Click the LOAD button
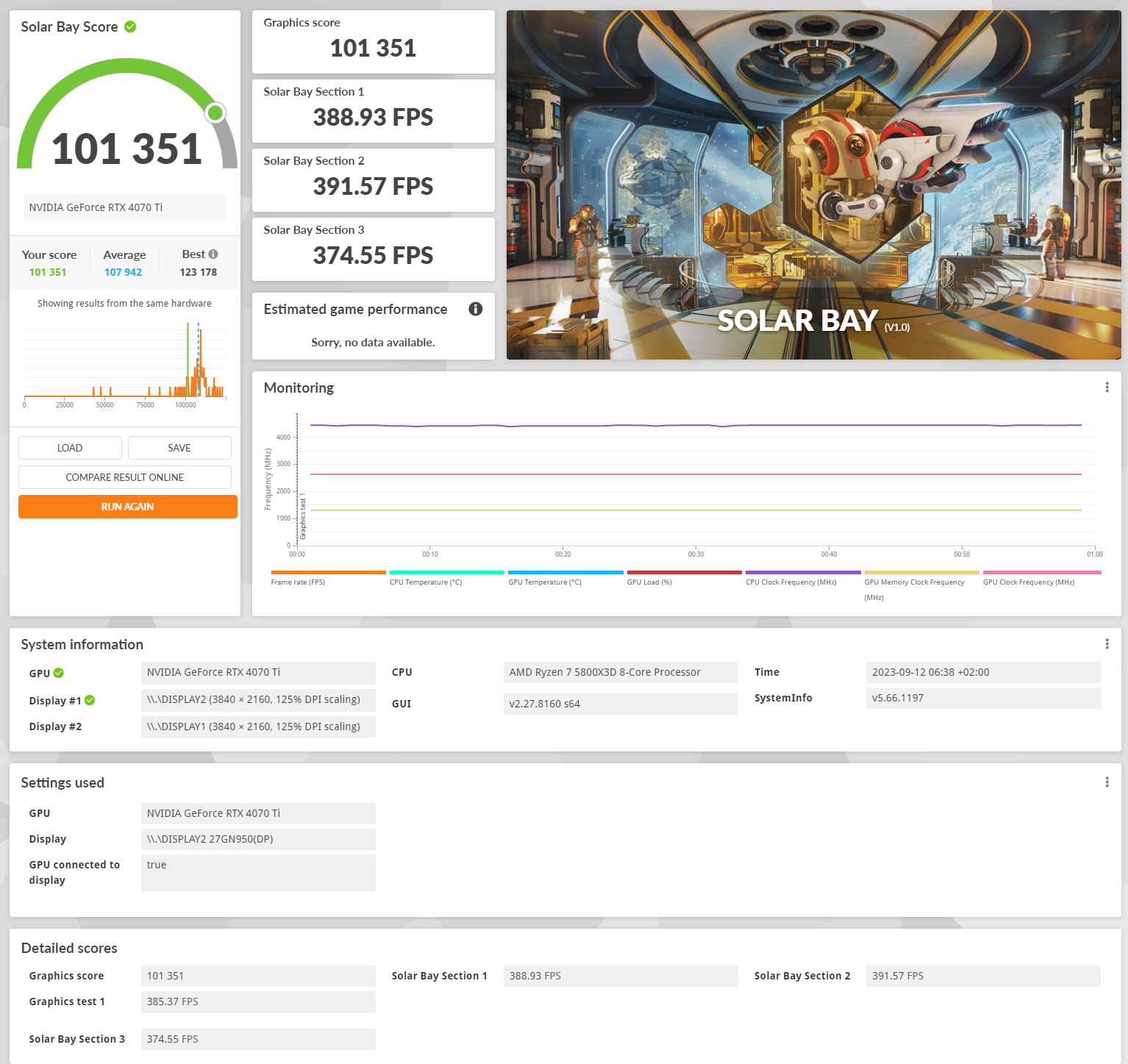The height and width of the screenshot is (1064, 1128). click(x=70, y=448)
